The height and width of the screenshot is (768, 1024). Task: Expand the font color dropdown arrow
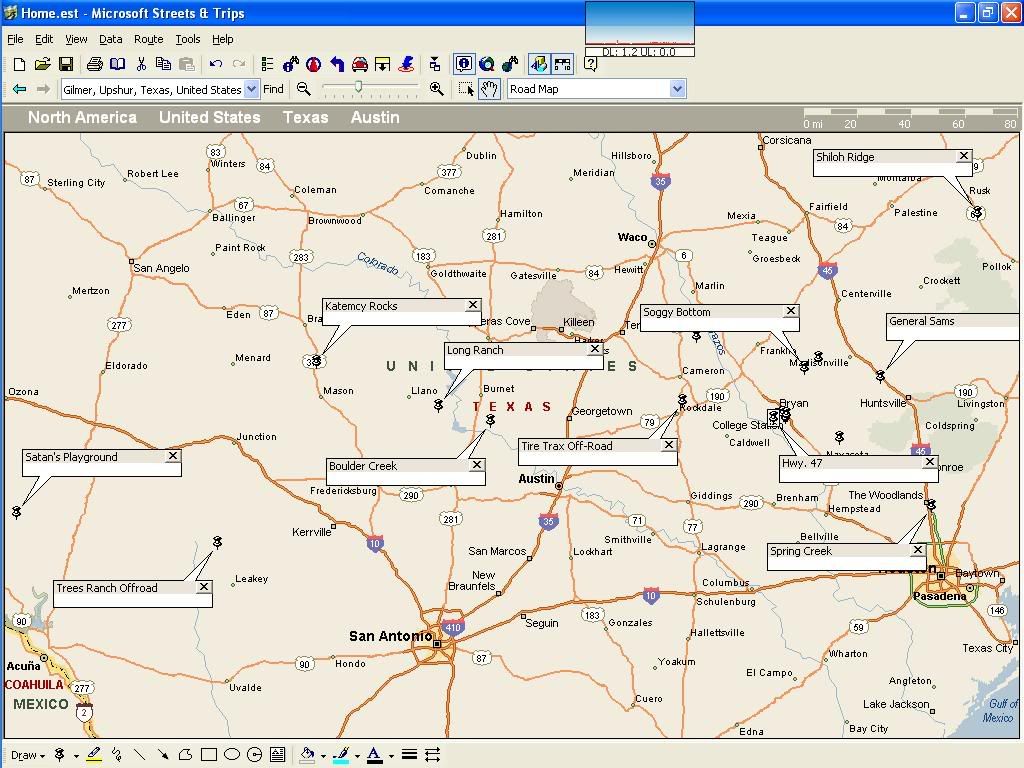coord(391,756)
